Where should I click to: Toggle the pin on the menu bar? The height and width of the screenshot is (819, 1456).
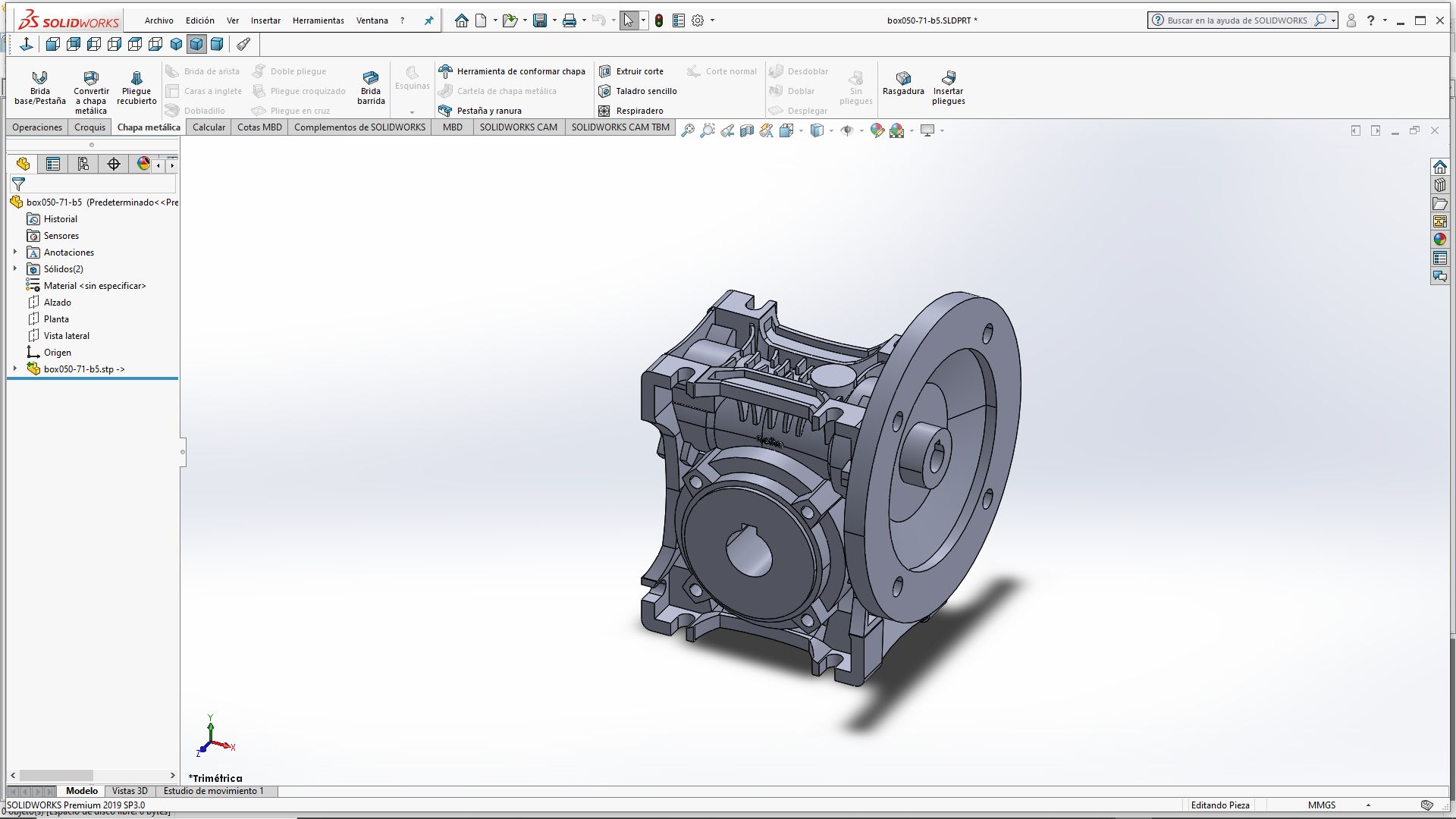tap(428, 20)
